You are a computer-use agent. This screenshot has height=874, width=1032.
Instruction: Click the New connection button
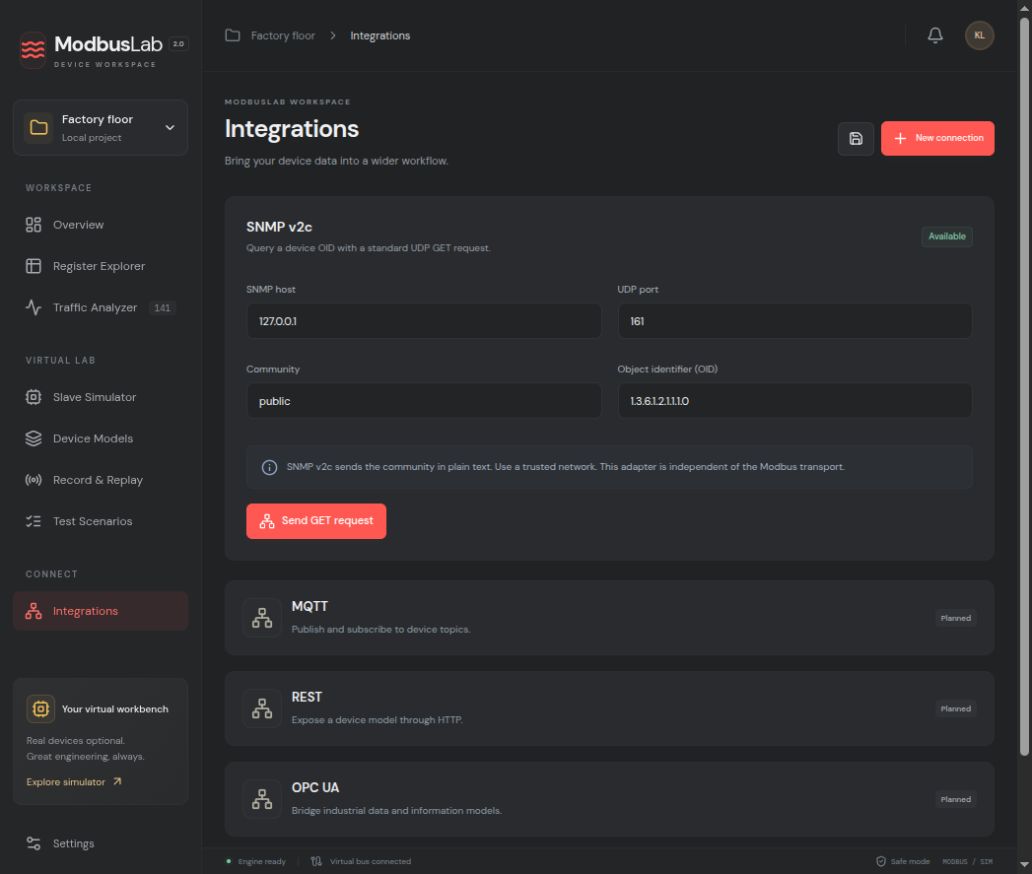tap(937, 138)
